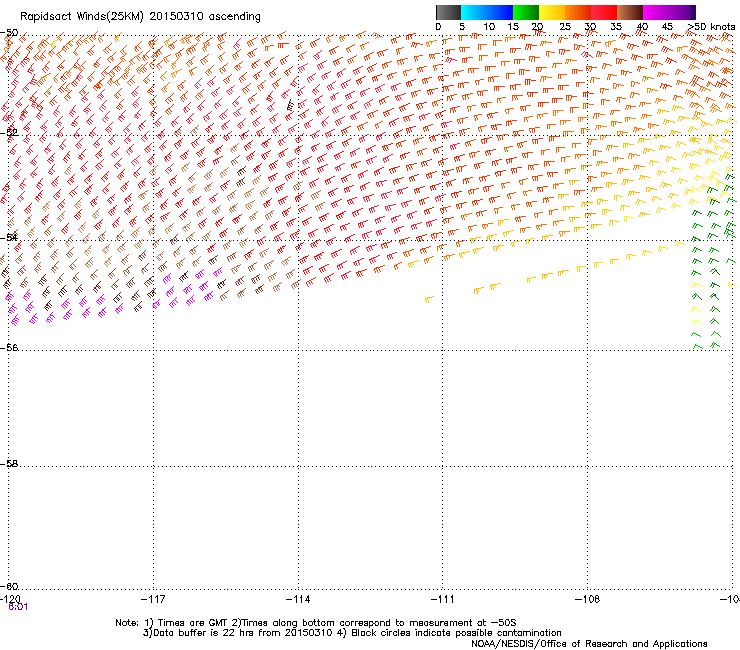Click the brown 35-40 knots legend swatch
This screenshot has width=740, height=650.
click(x=630, y=12)
